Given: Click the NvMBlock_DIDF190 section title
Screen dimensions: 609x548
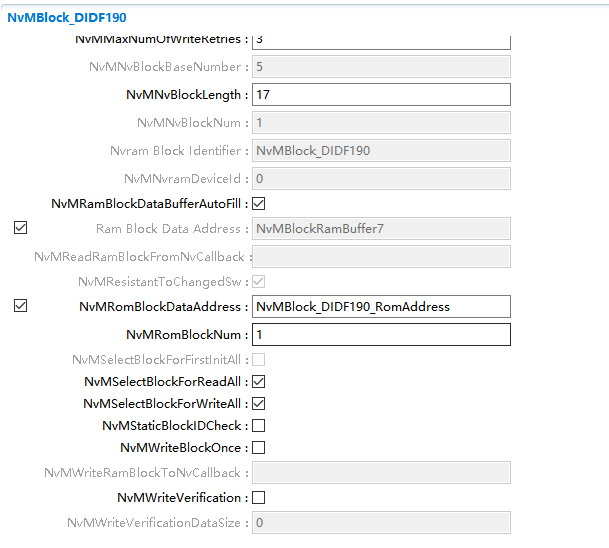Looking at the screenshot, I should coord(67,17).
